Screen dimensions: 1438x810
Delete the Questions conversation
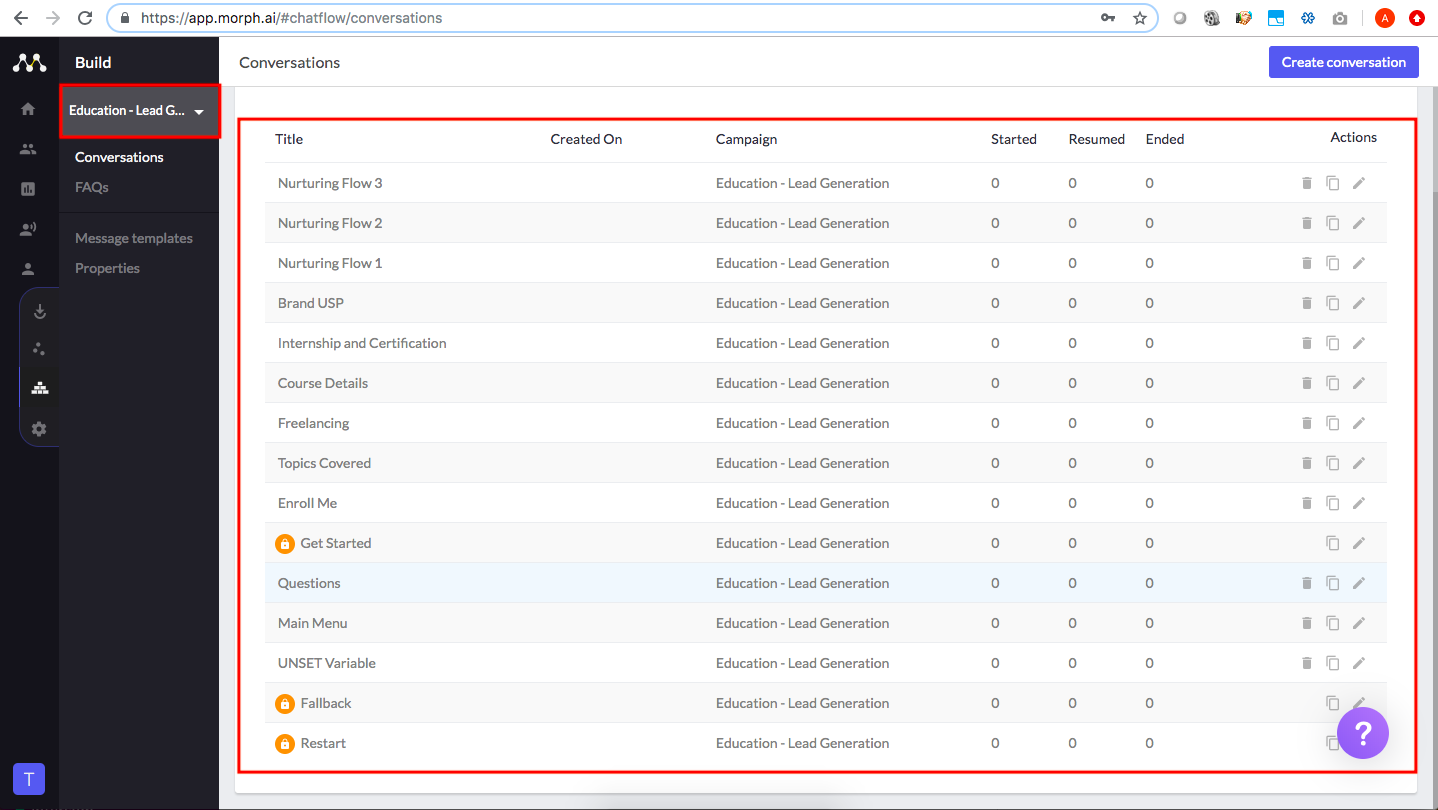1306,583
